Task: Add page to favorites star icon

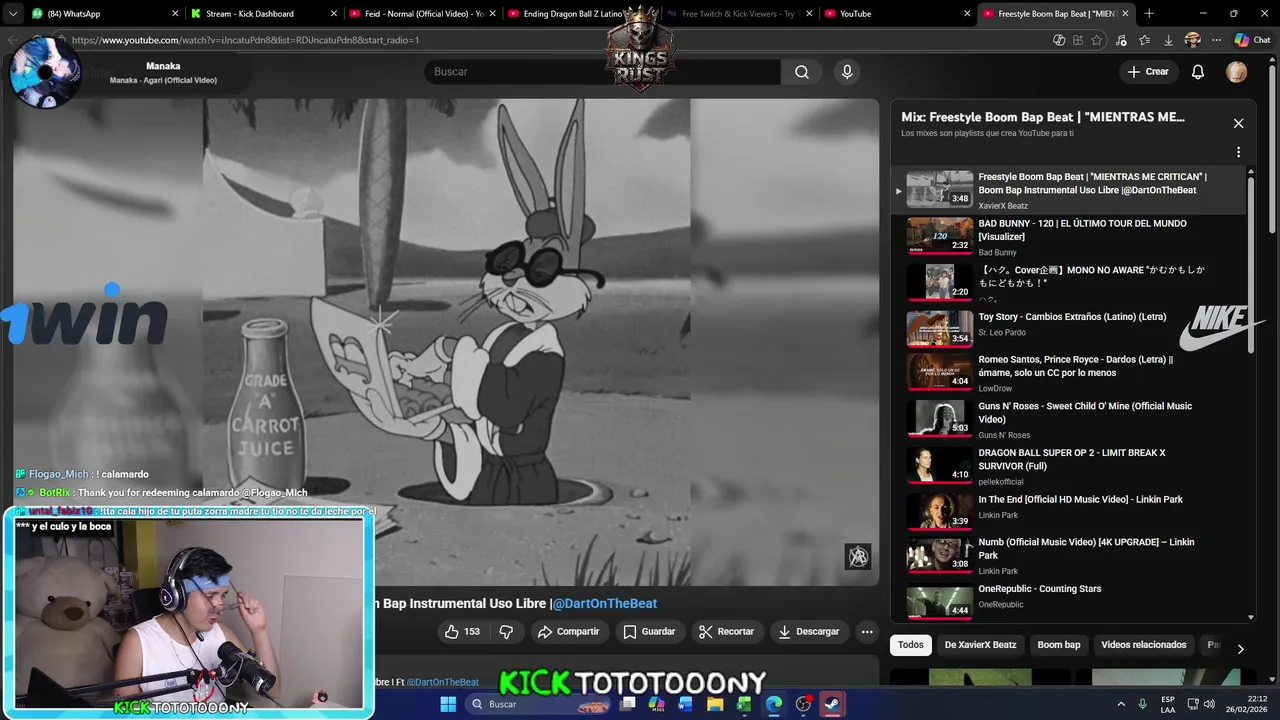Action: tap(1097, 40)
